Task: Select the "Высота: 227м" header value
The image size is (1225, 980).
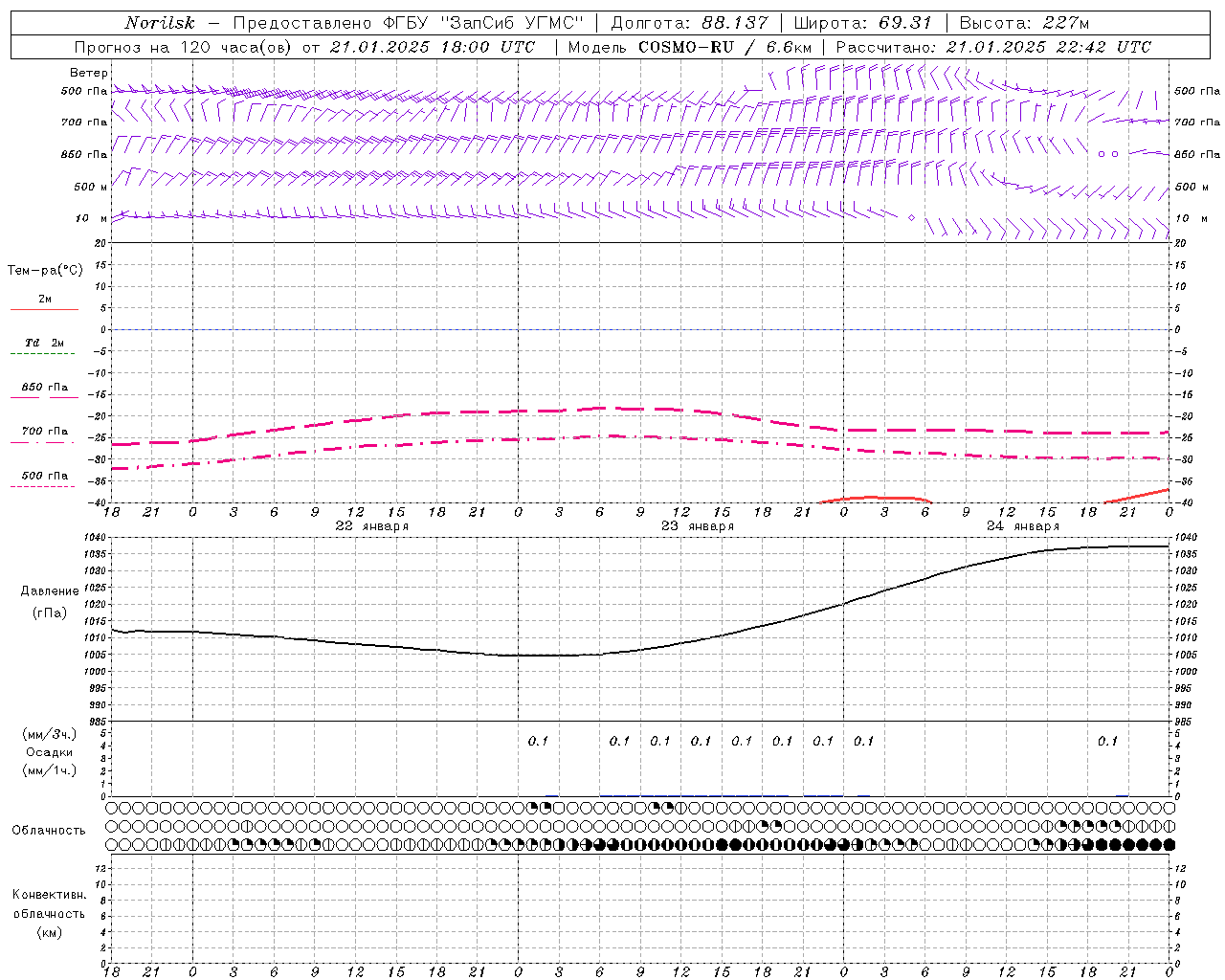Action: pos(1024,23)
